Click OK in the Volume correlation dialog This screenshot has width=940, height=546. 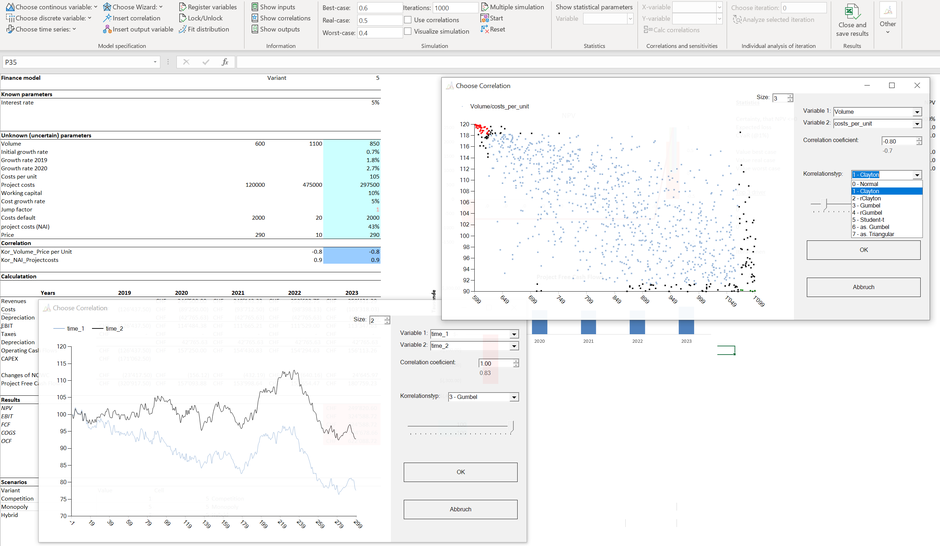[x=863, y=250]
